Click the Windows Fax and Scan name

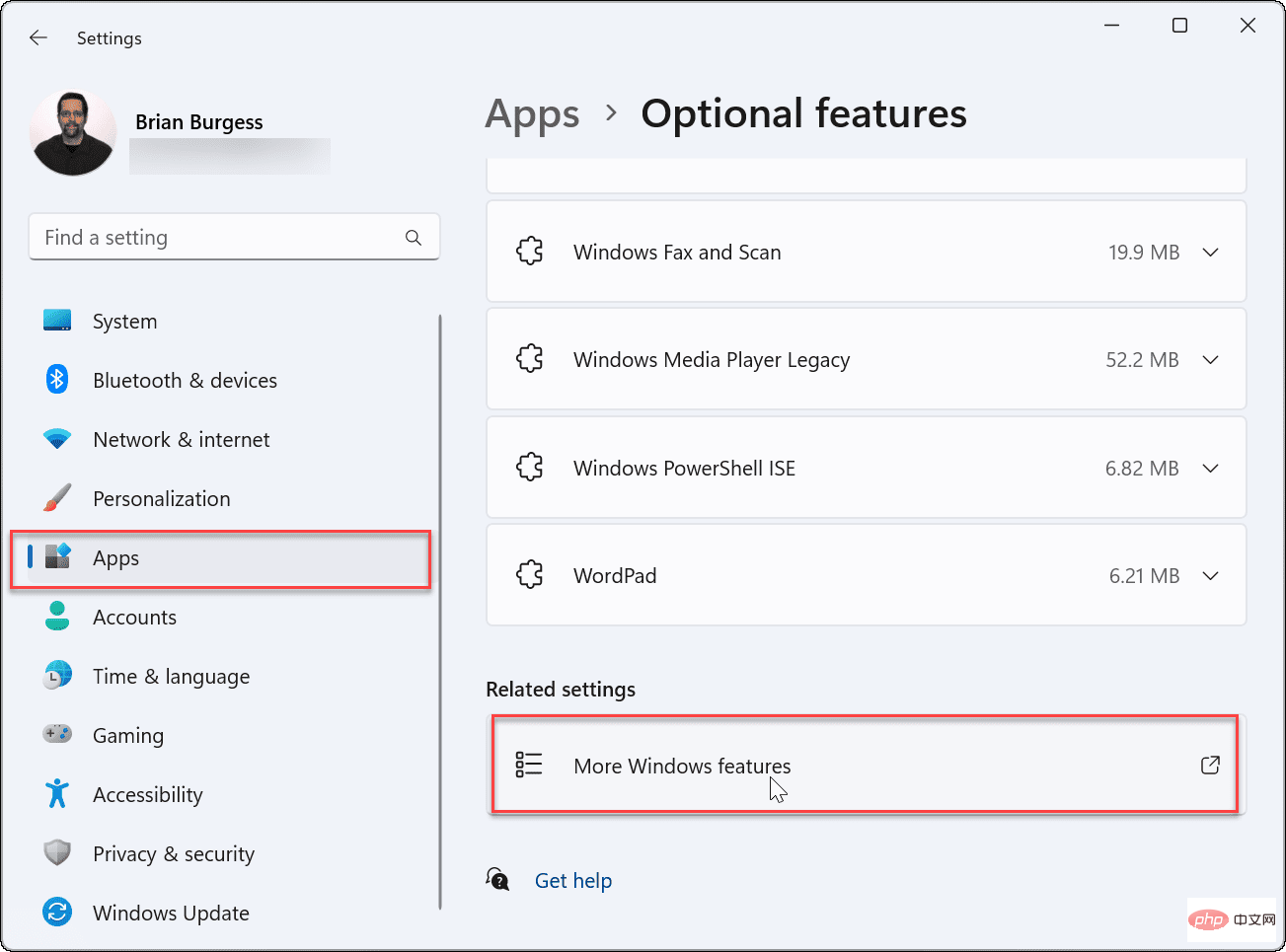[677, 253]
